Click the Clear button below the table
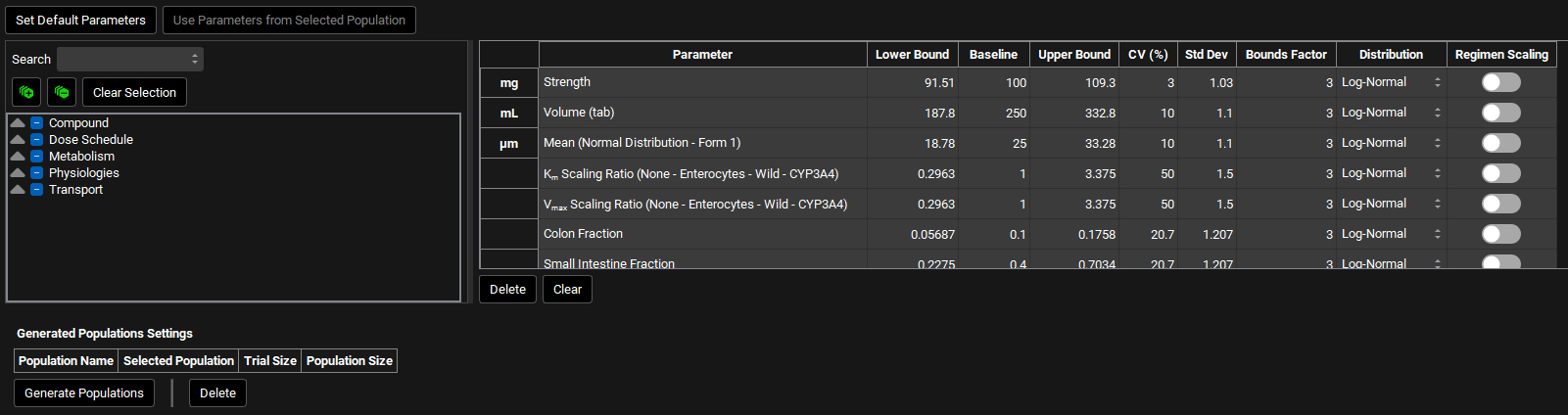This screenshot has height=415, width=1568. (567, 290)
